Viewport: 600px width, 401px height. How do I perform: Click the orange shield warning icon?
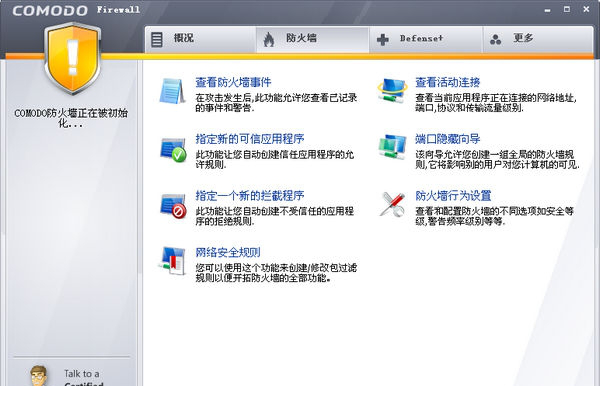click(72, 58)
